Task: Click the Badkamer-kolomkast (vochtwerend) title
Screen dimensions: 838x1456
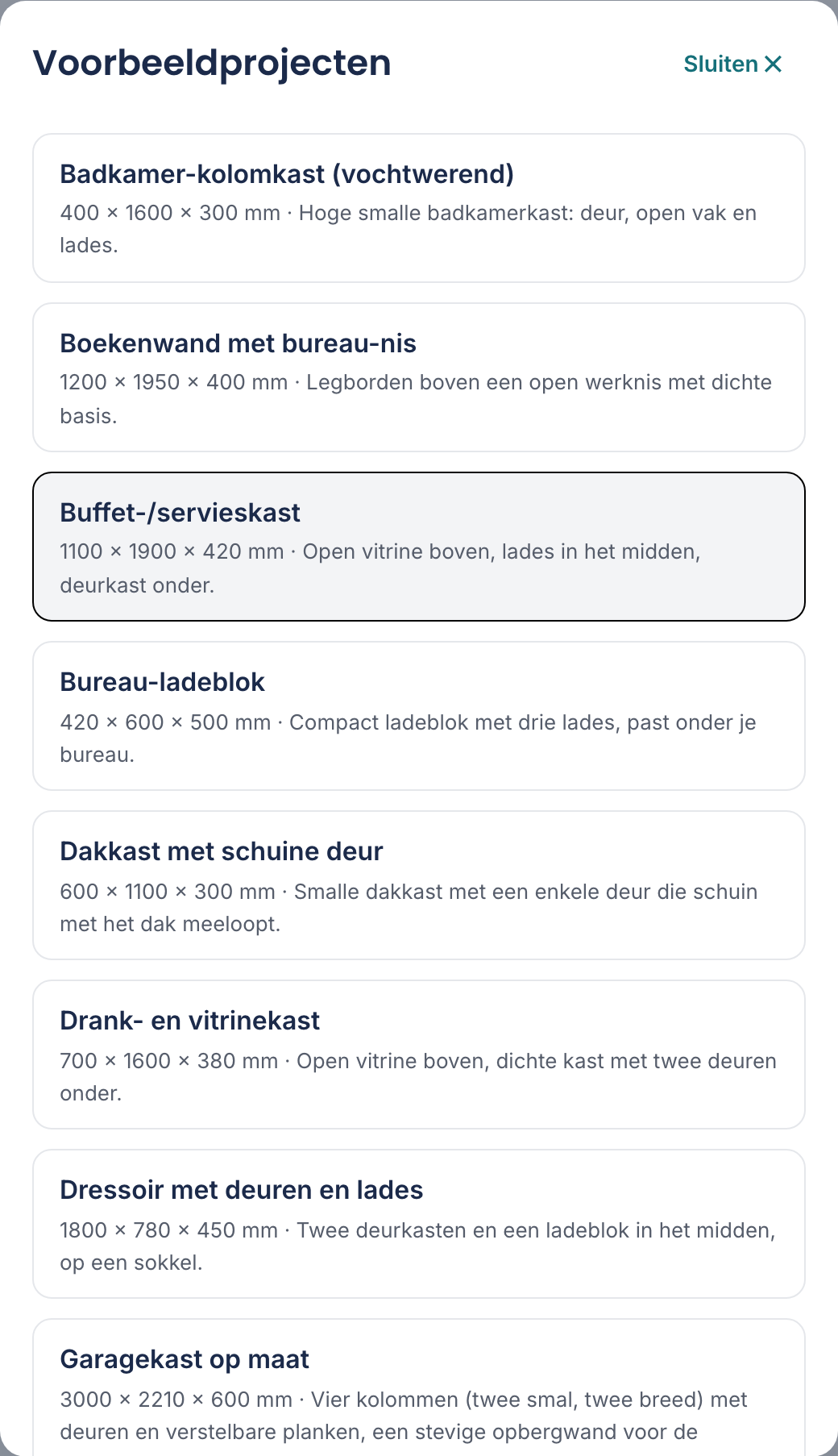Action: [287, 174]
